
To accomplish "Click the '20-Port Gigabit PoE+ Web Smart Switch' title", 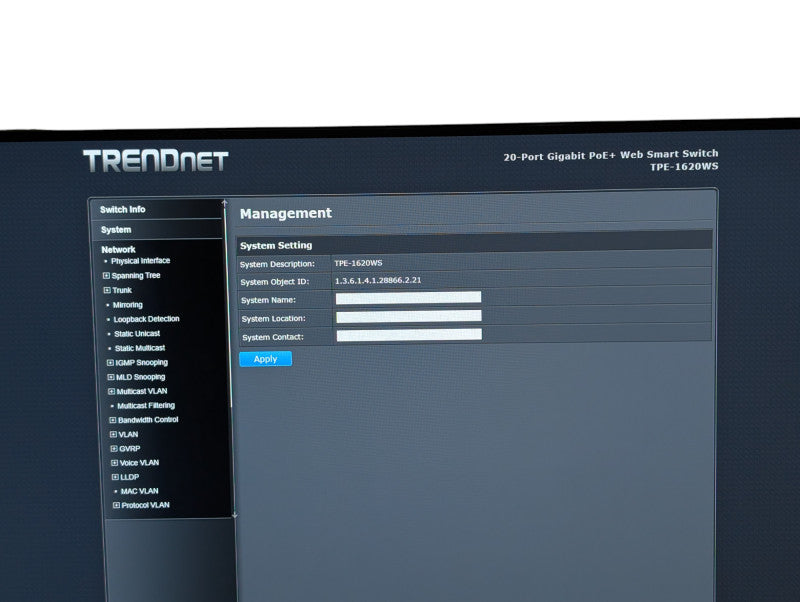I will pos(611,155).
